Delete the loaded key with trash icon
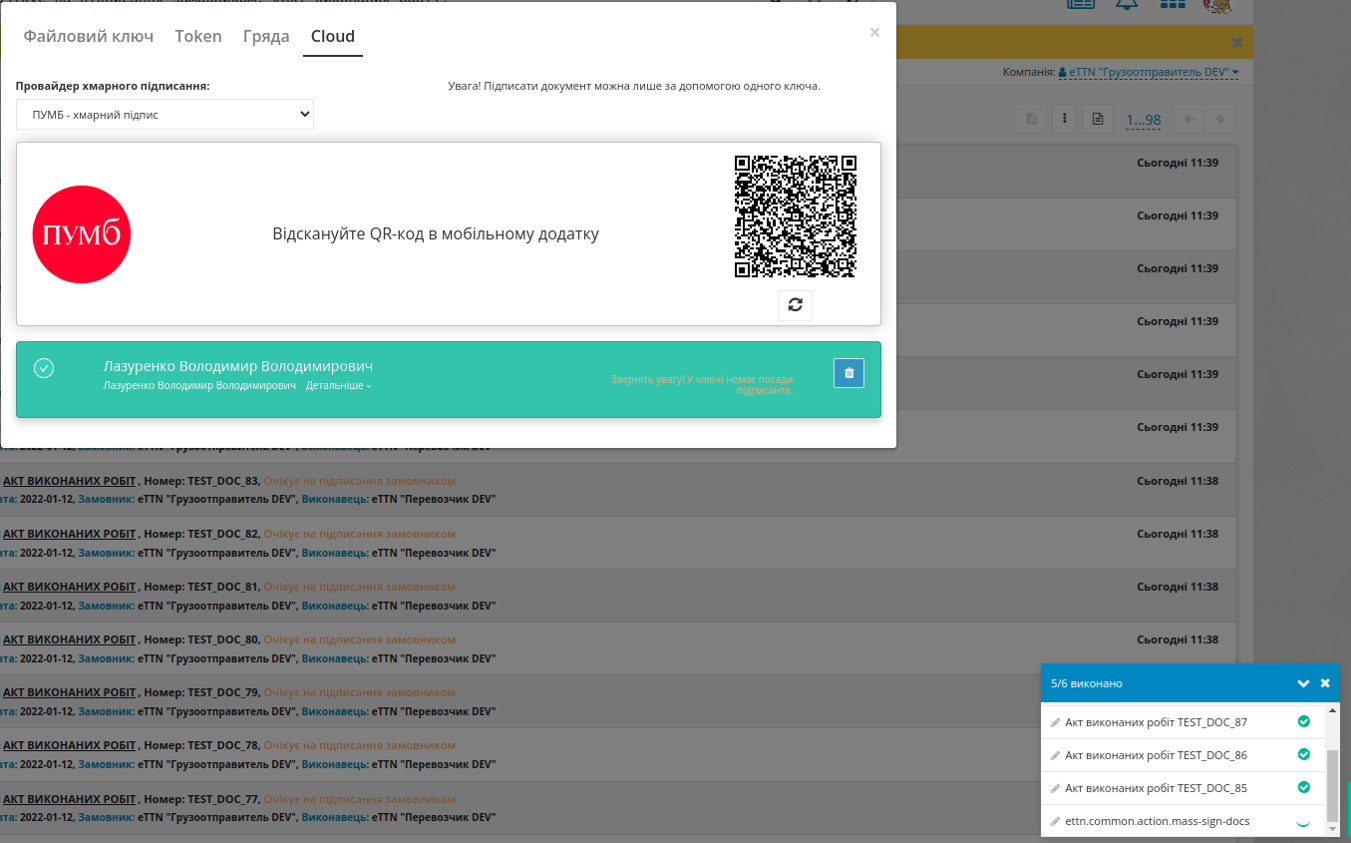The width and height of the screenshot is (1351, 843). (849, 373)
